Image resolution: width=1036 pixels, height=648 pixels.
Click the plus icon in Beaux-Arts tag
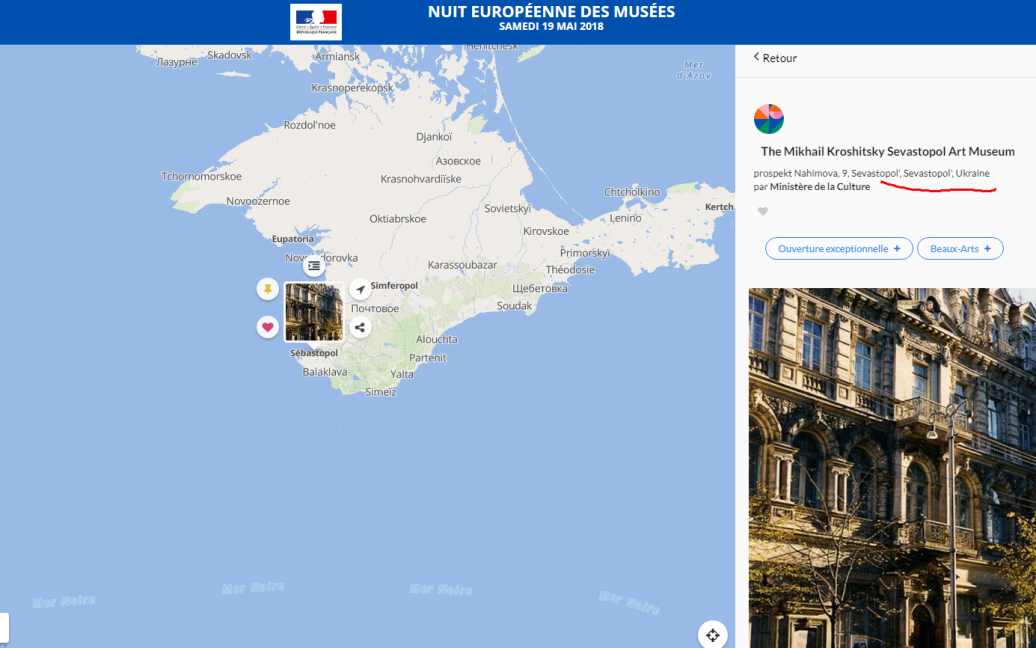987,248
